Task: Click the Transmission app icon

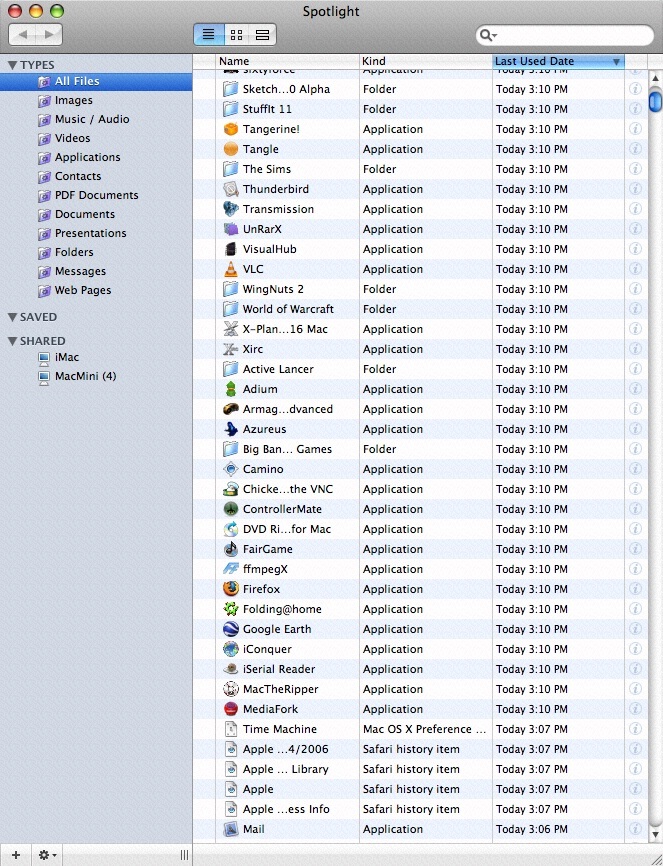Action: point(230,209)
